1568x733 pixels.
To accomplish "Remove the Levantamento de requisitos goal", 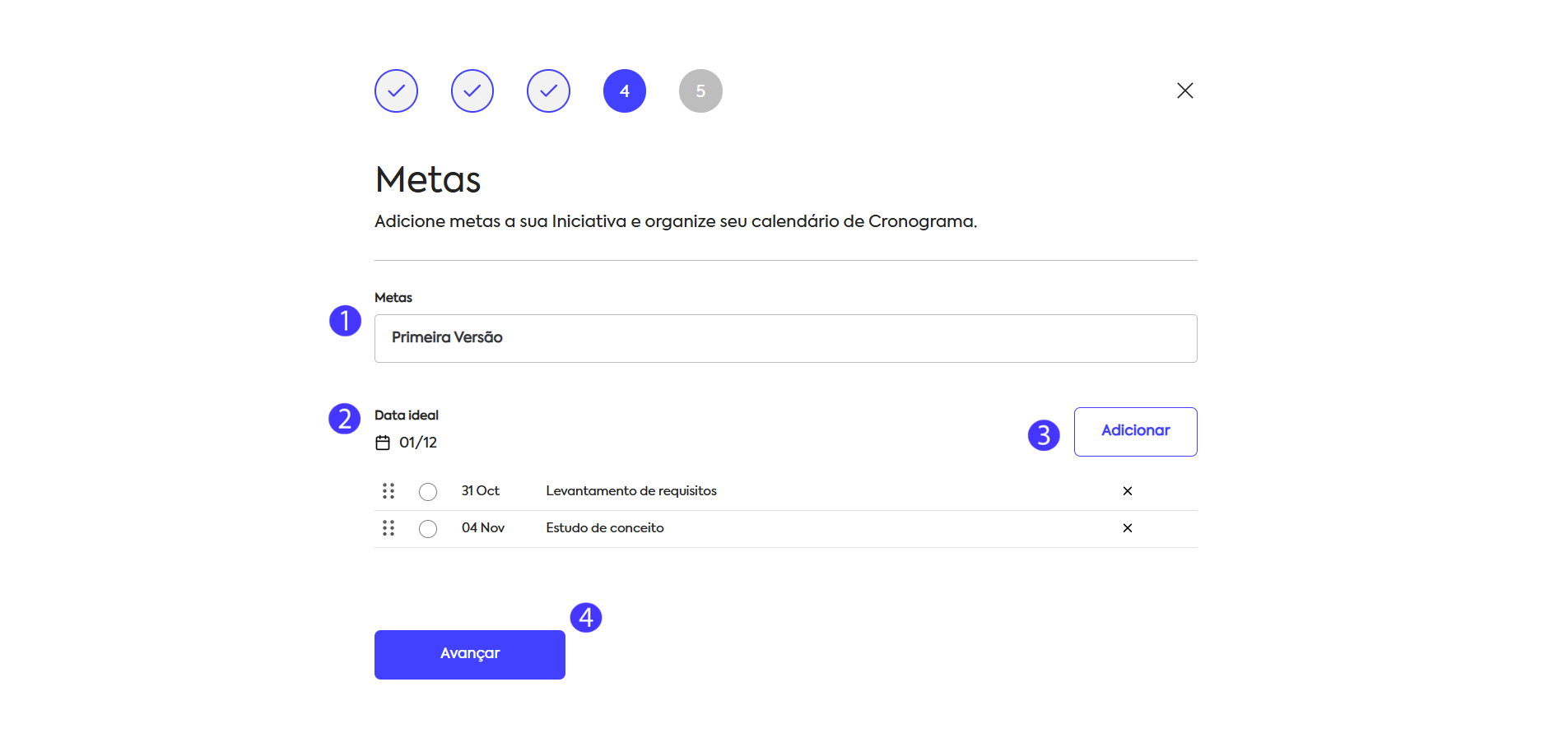I will 1127,491.
